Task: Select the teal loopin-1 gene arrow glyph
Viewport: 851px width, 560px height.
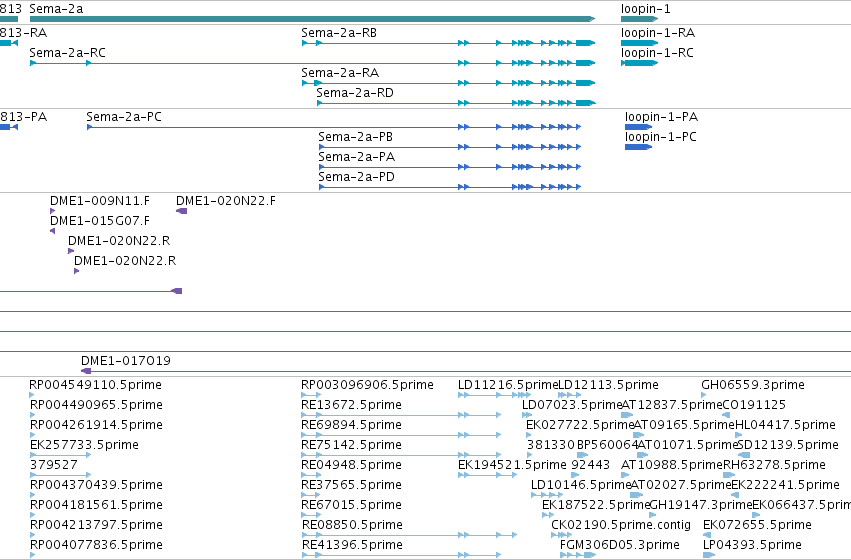Action: (639, 19)
